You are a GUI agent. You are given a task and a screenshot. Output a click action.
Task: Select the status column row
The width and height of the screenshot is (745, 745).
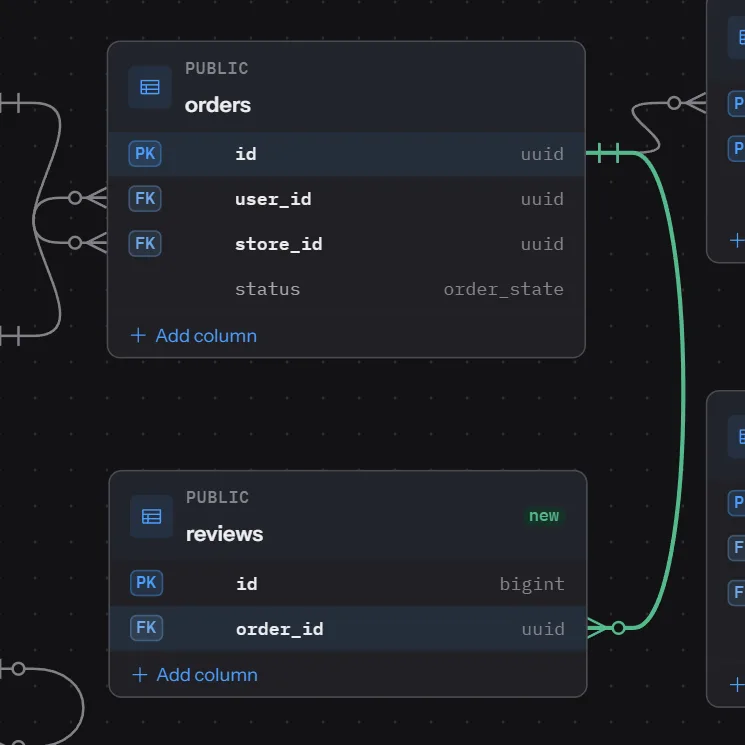(x=346, y=289)
